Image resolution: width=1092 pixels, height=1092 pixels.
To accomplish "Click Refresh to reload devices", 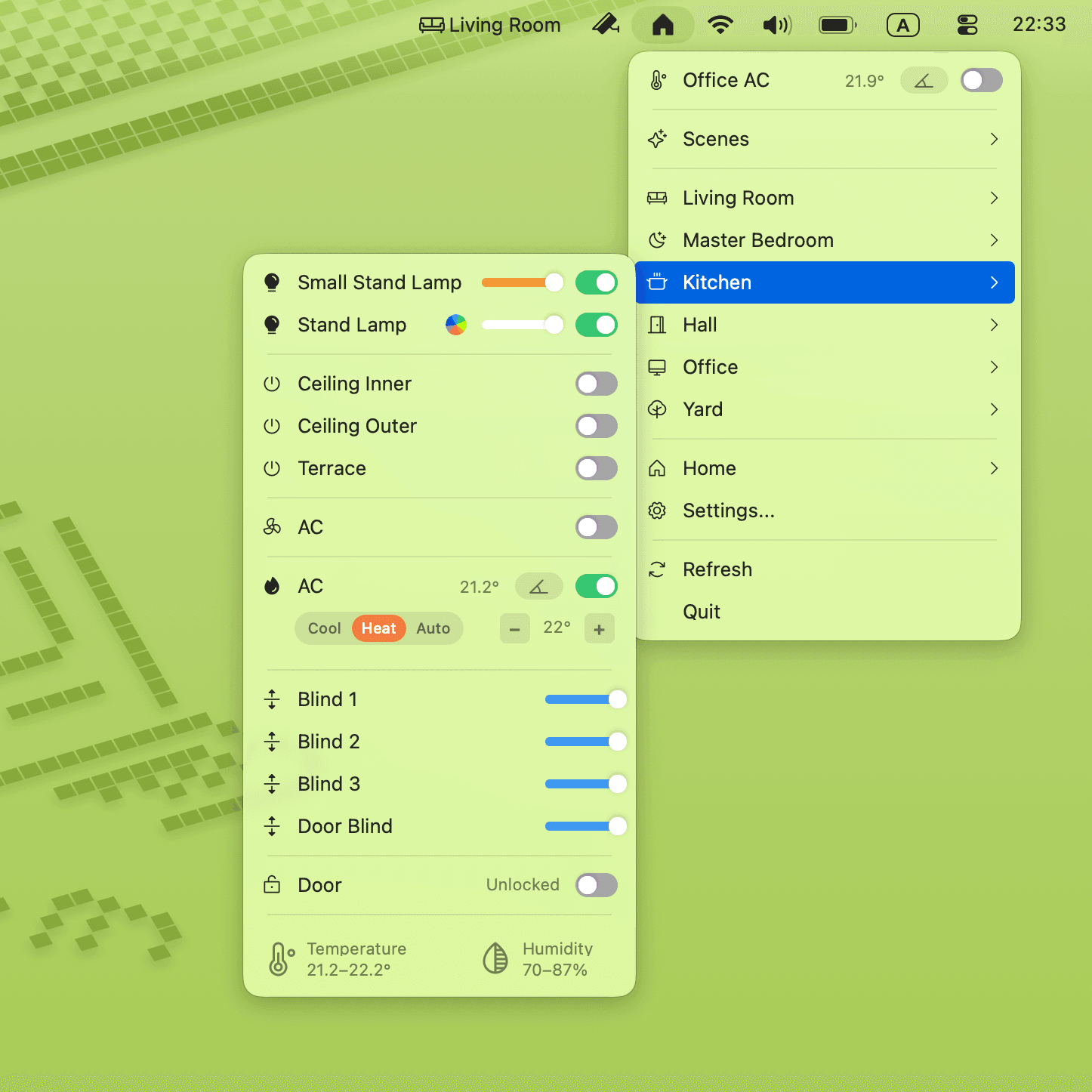I will point(717,569).
